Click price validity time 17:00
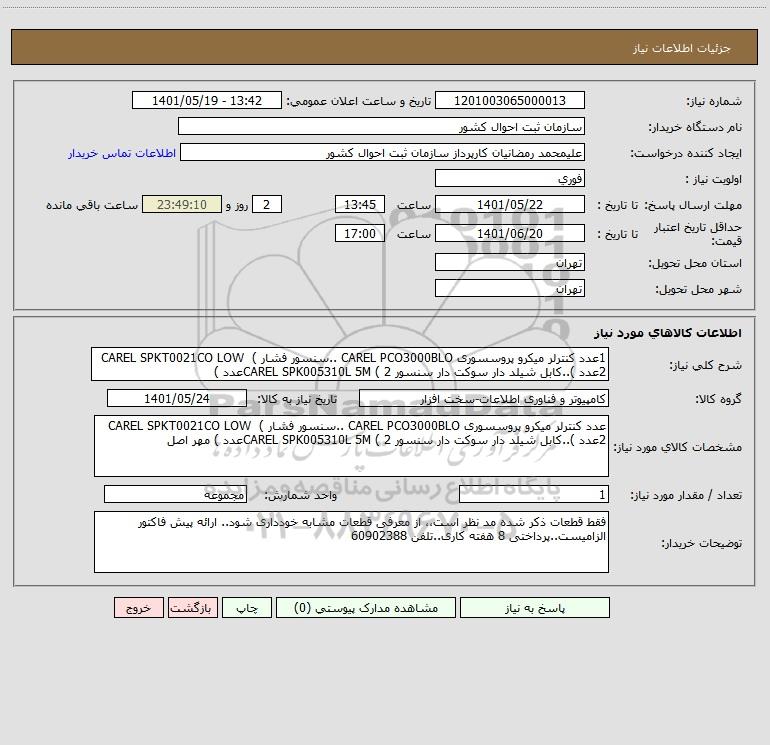 (359, 233)
